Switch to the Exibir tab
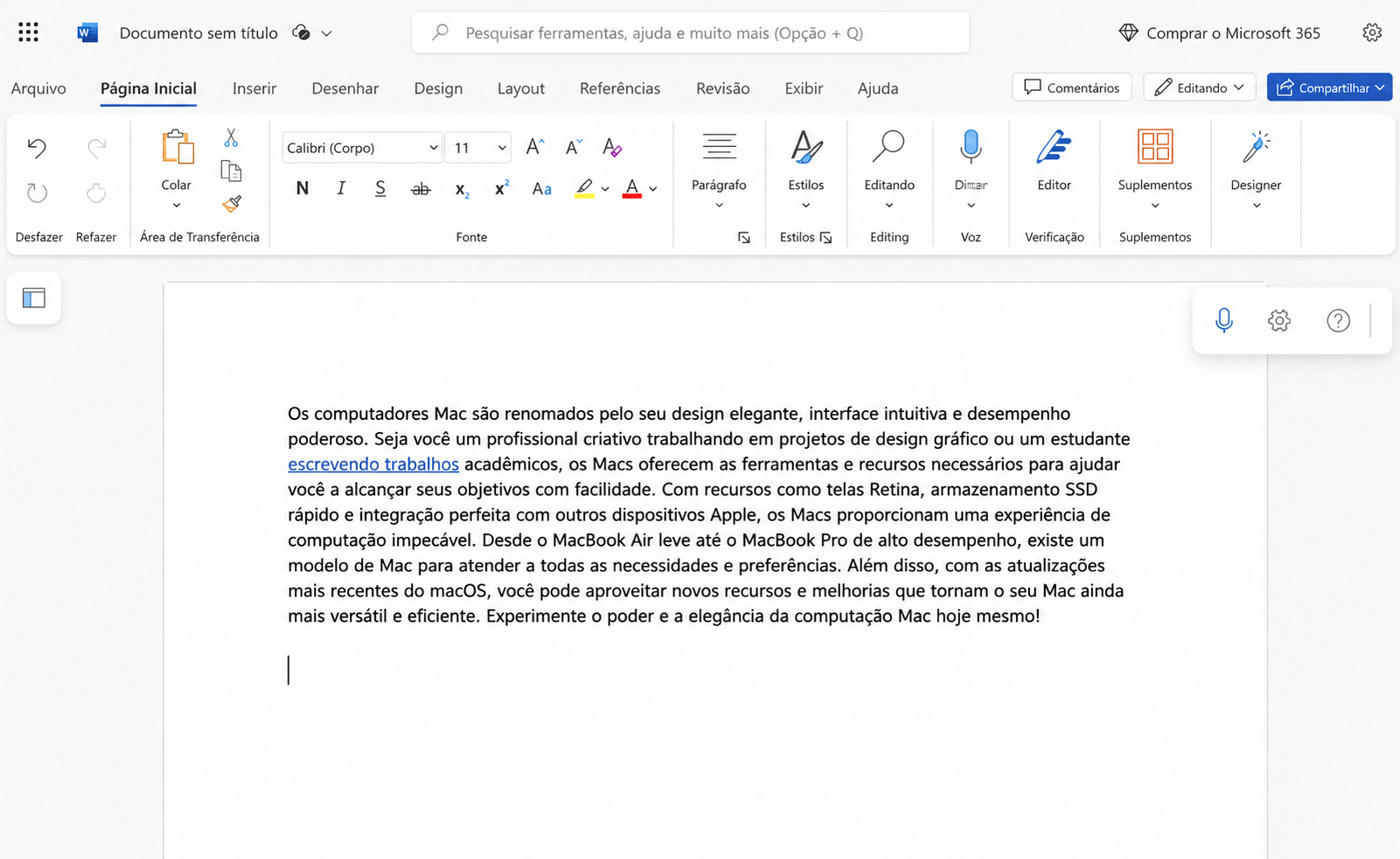1400x859 pixels. (x=804, y=88)
